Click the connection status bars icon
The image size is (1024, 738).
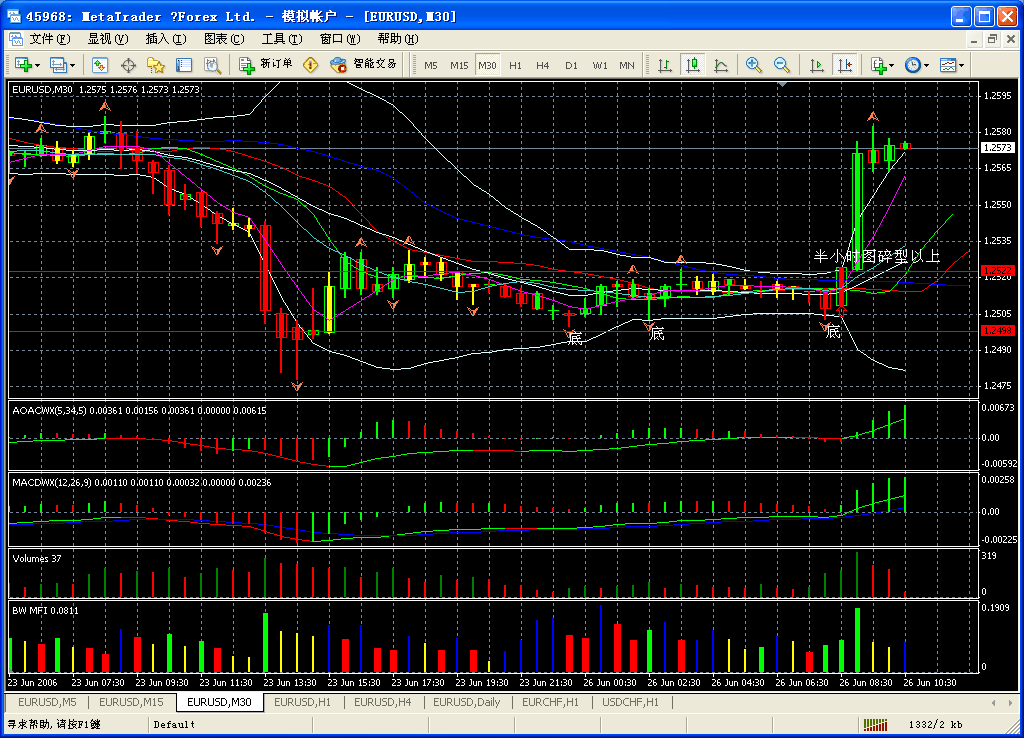875,724
